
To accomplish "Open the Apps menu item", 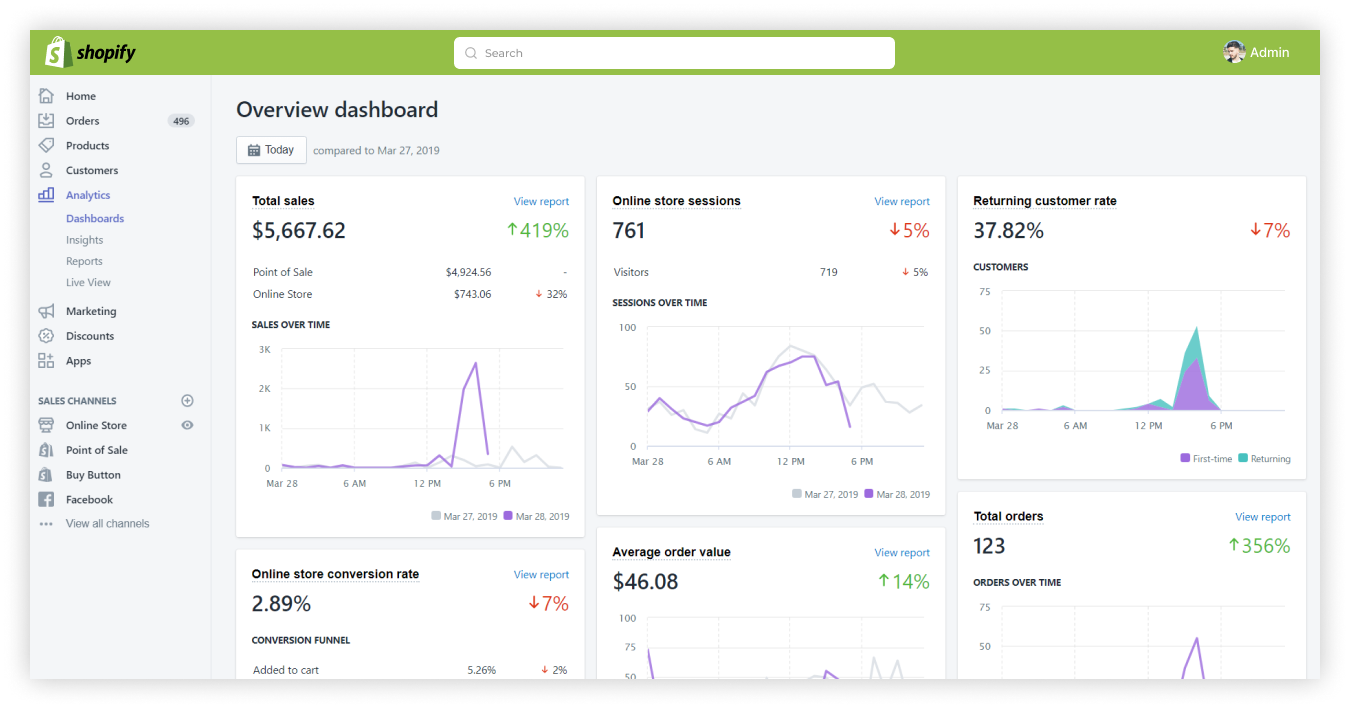I will [79, 362].
